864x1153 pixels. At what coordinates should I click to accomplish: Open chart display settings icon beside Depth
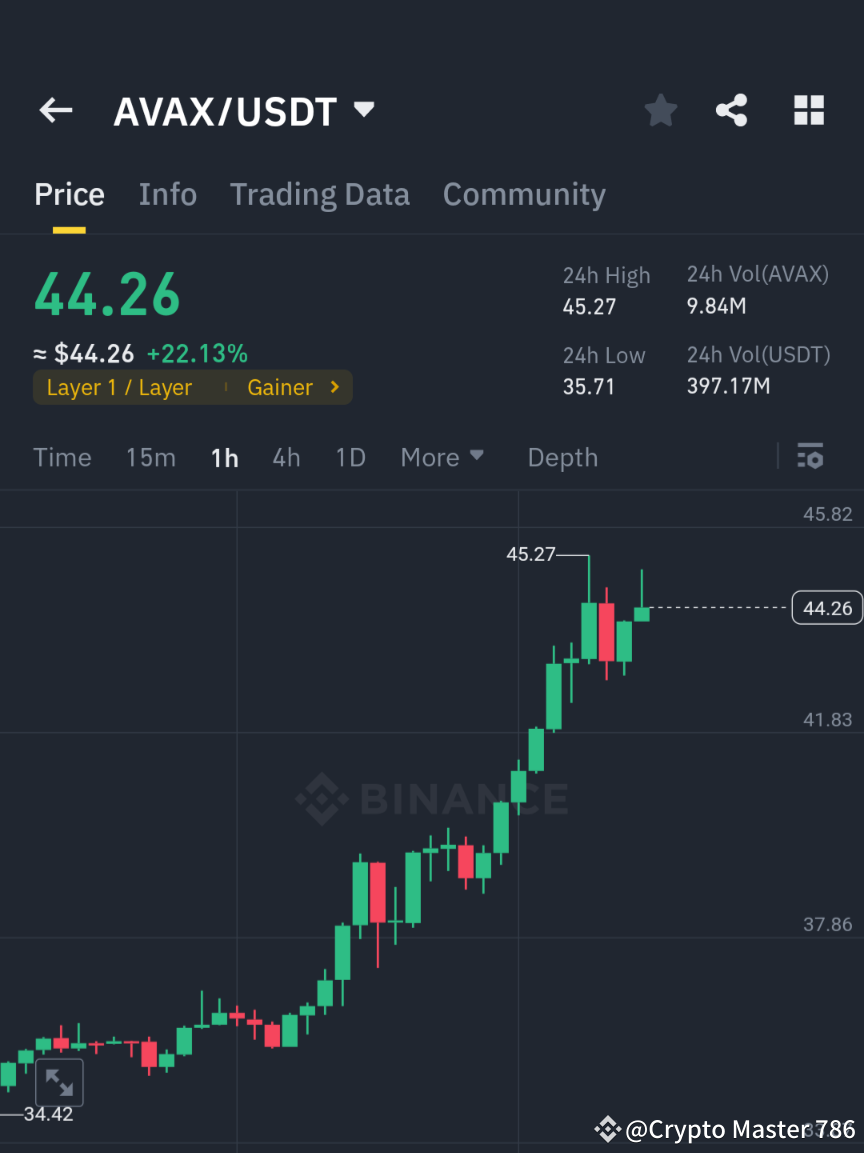810,457
